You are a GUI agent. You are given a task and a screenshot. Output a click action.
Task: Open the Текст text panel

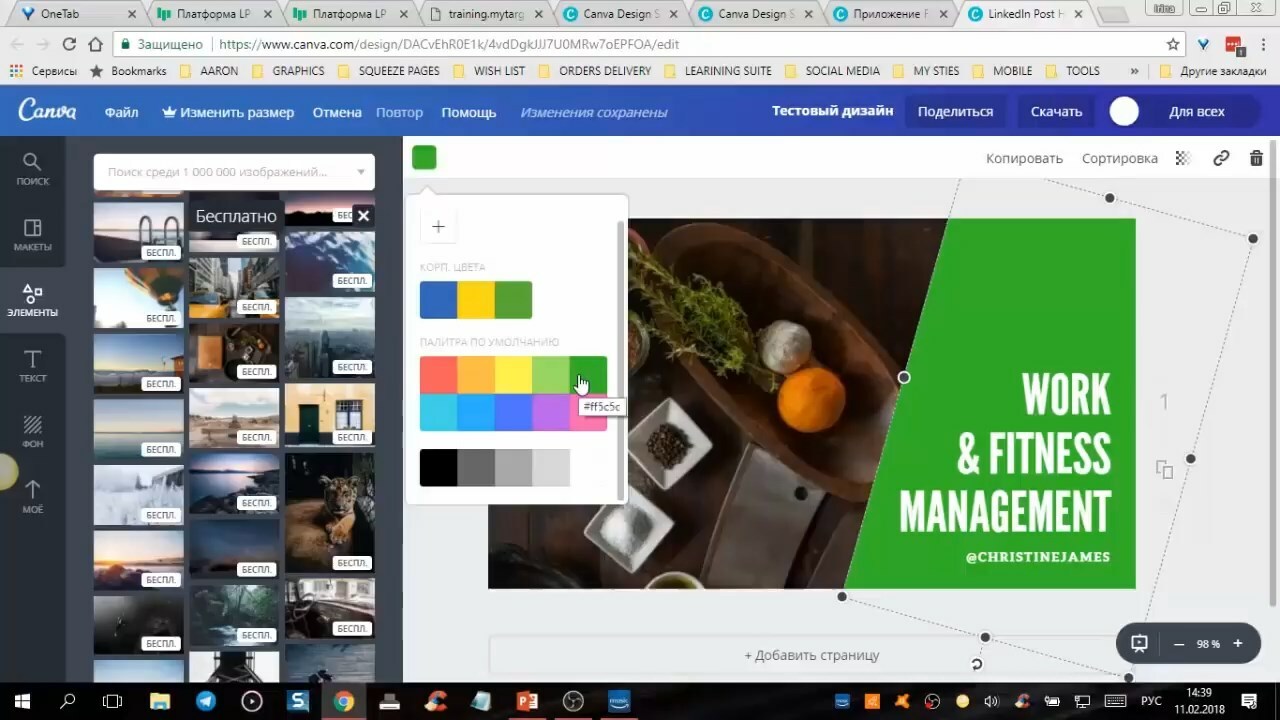coord(32,366)
